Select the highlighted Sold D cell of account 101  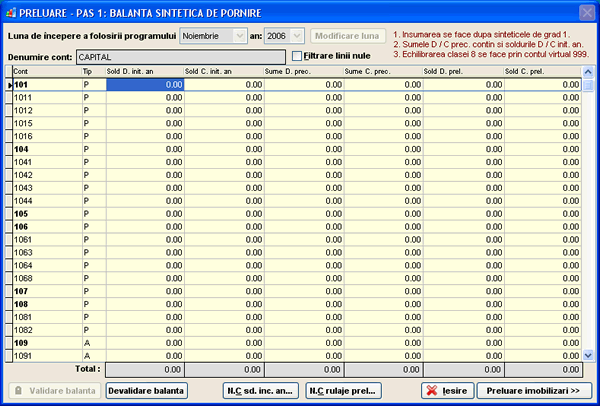pos(144,85)
